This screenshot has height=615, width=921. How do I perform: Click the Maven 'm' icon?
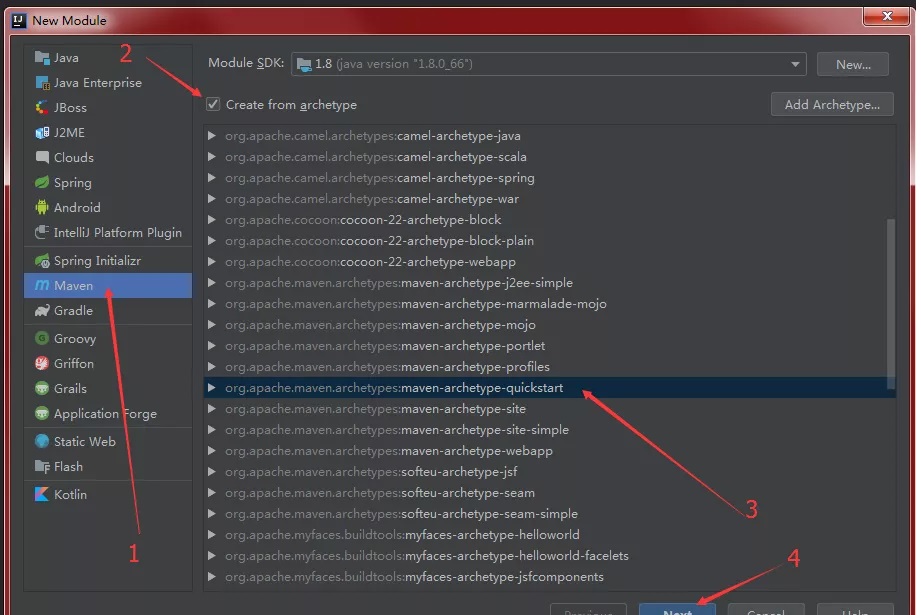42,285
